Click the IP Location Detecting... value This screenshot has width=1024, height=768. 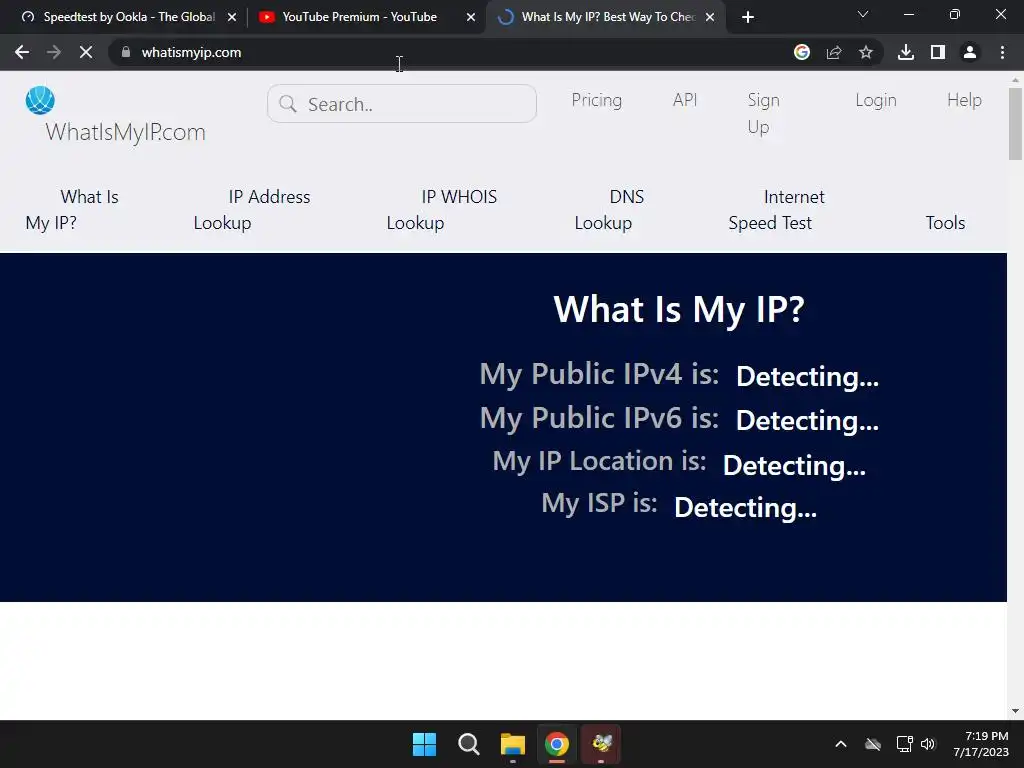[x=794, y=466]
